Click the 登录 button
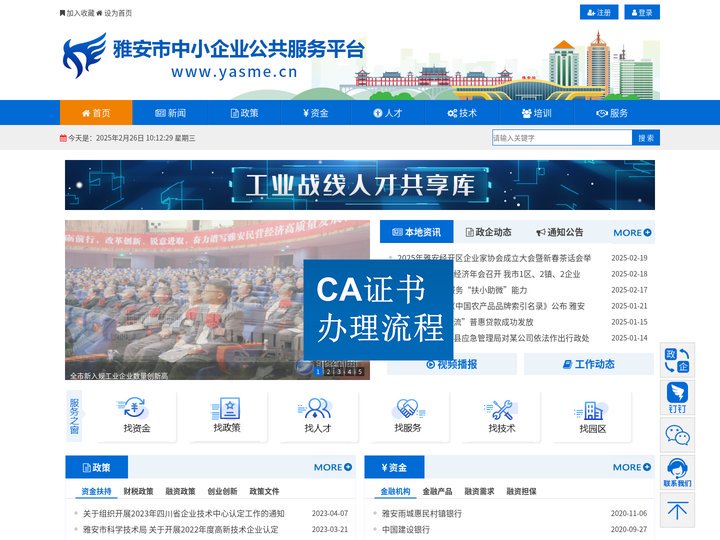Image resolution: width=720 pixels, height=540 pixels. click(x=642, y=12)
